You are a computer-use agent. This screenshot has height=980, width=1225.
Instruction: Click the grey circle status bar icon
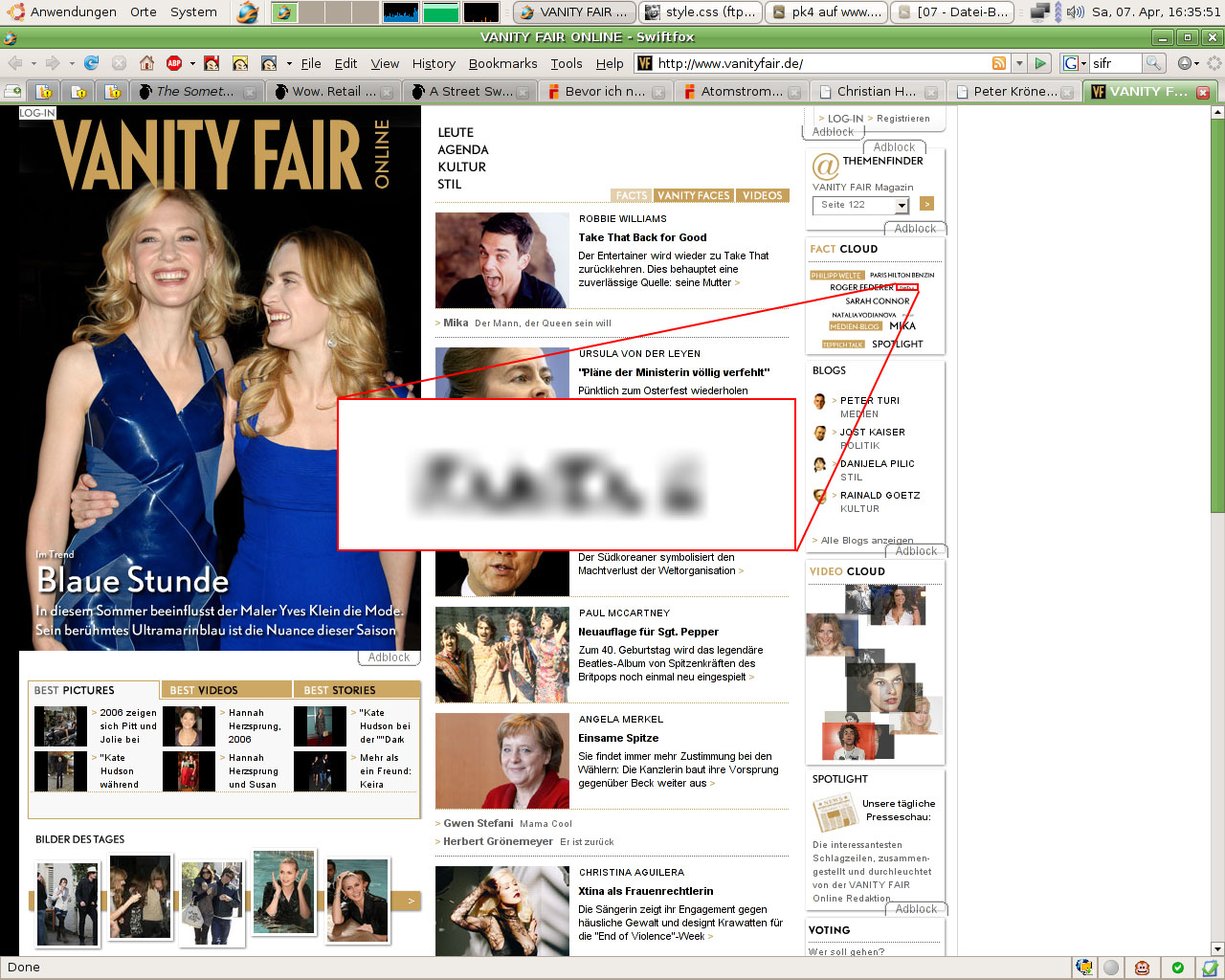1111,968
